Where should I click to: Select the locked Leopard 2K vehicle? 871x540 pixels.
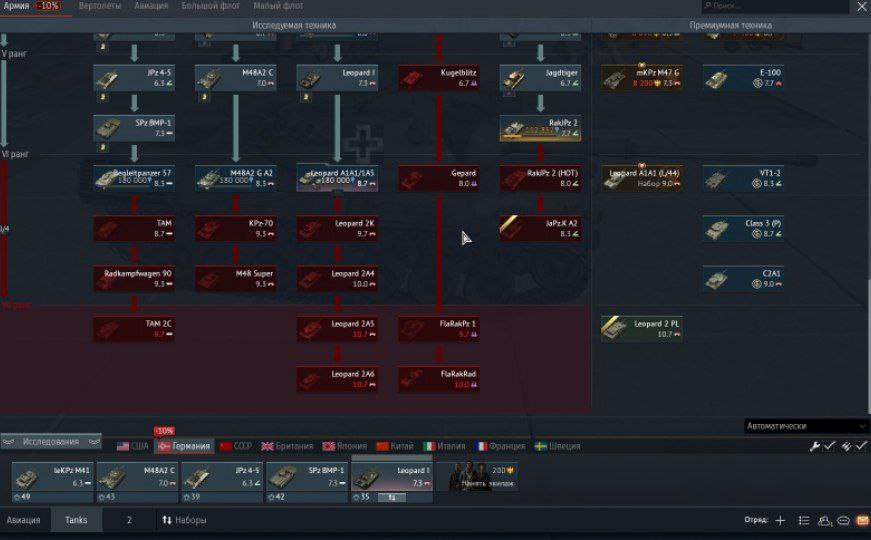click(x=337, y=228)
